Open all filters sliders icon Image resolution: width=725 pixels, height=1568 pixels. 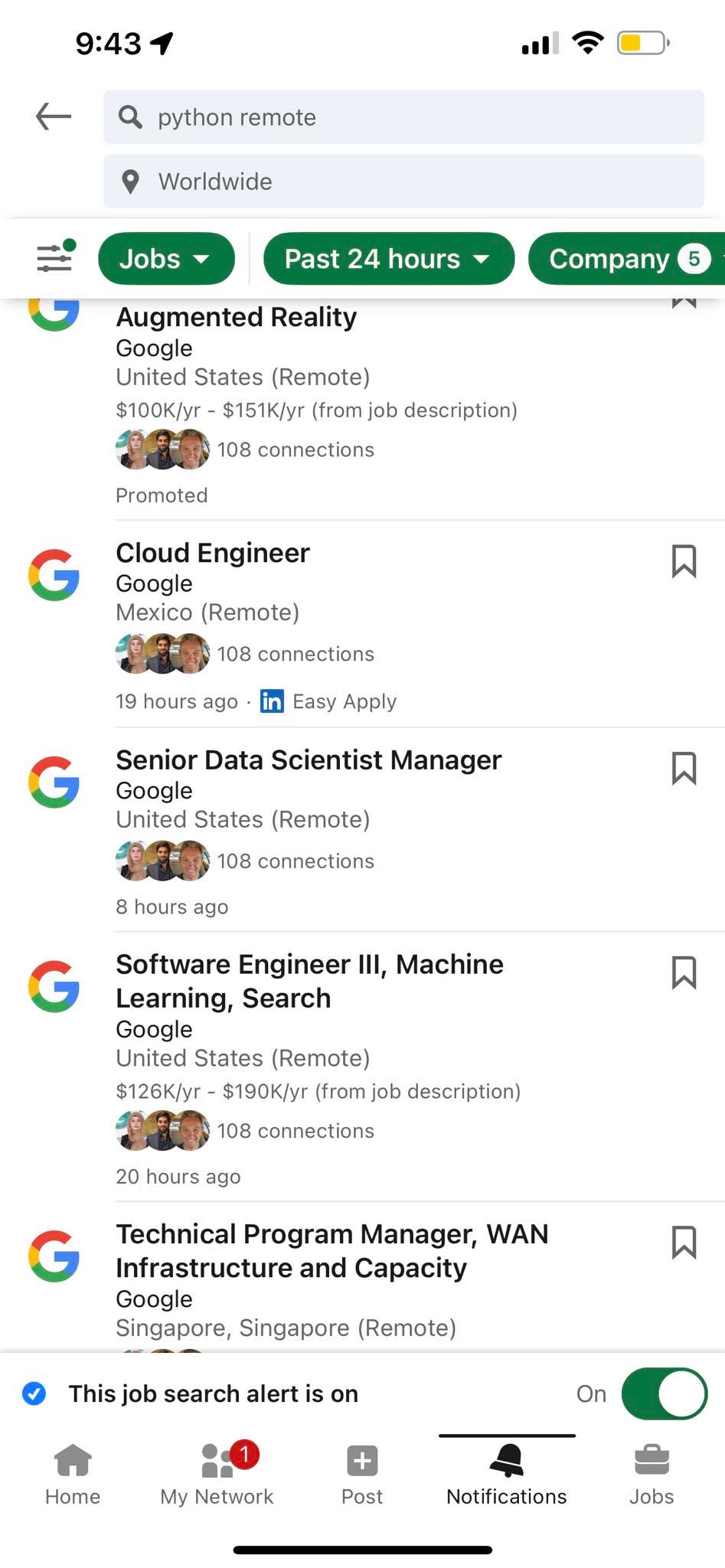coord(56,258)
